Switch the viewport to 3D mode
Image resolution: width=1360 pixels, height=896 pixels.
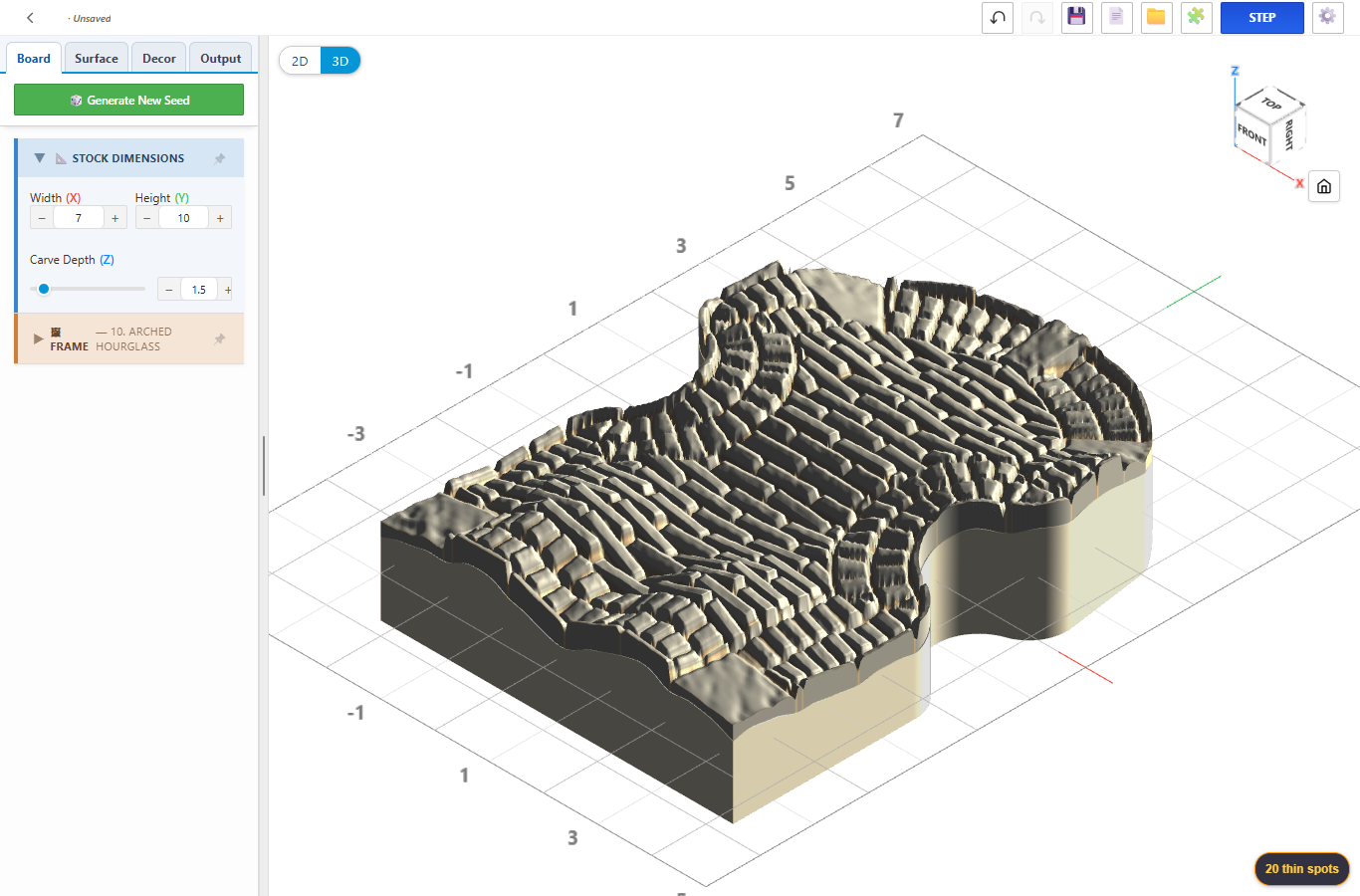(340, 61)
